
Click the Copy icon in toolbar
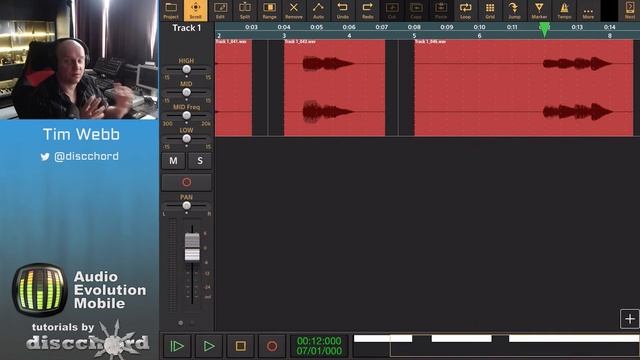416,10
